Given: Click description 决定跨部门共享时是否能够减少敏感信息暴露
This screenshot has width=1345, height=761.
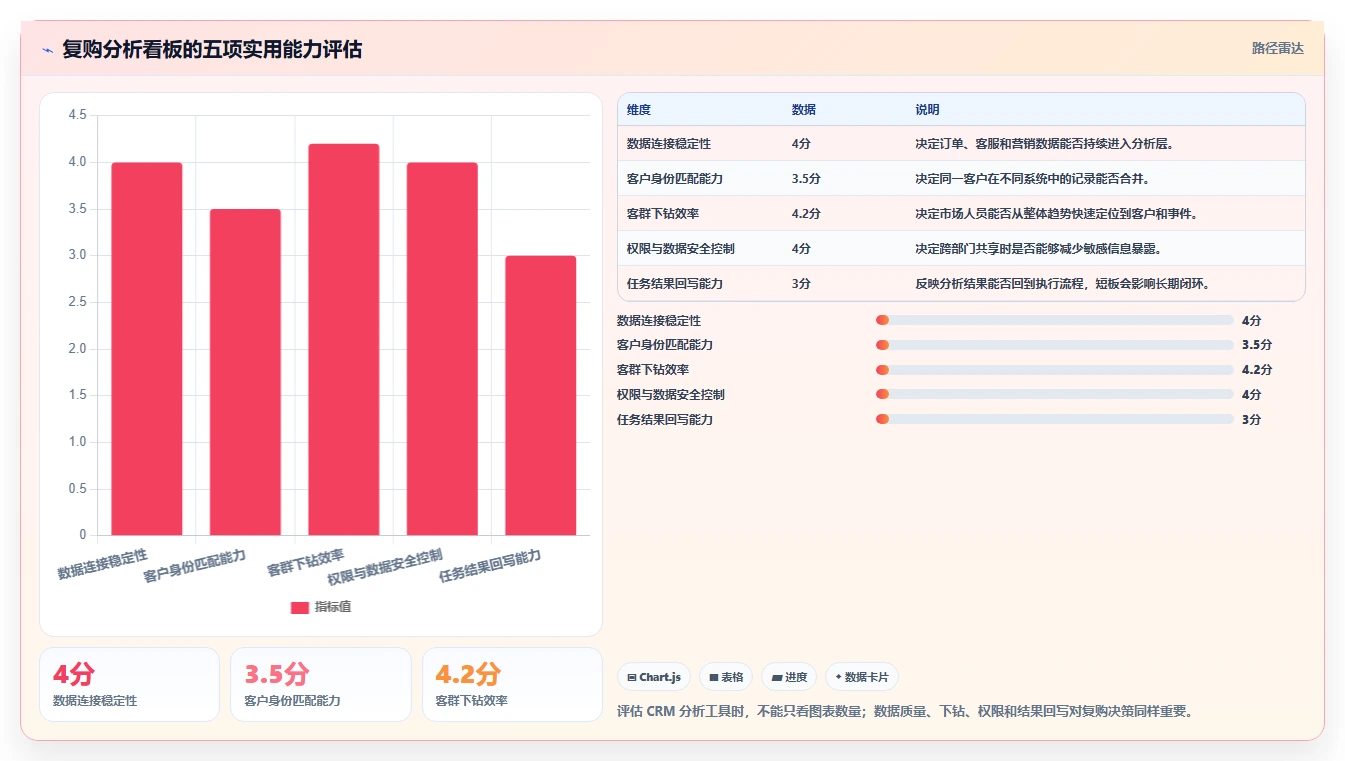Looking at the screenshot, I should pyautogui.click(x=1038, y=249).
